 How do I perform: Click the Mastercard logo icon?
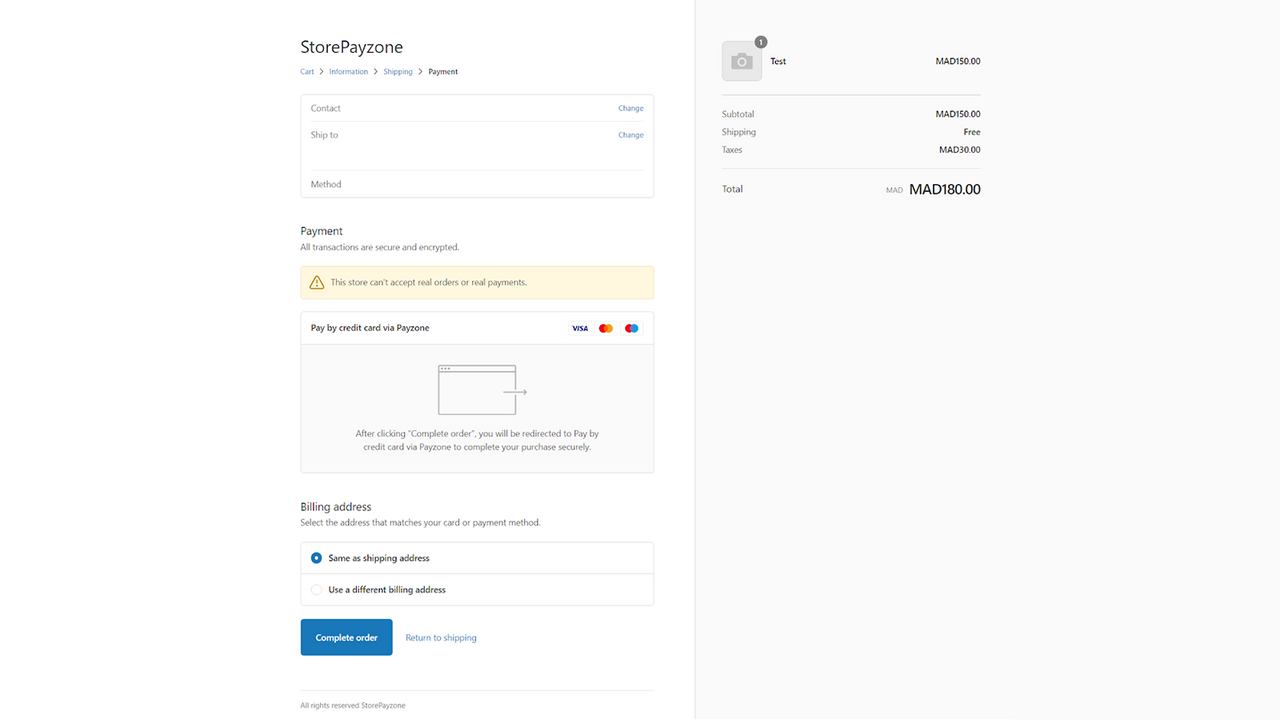point(606,328)
